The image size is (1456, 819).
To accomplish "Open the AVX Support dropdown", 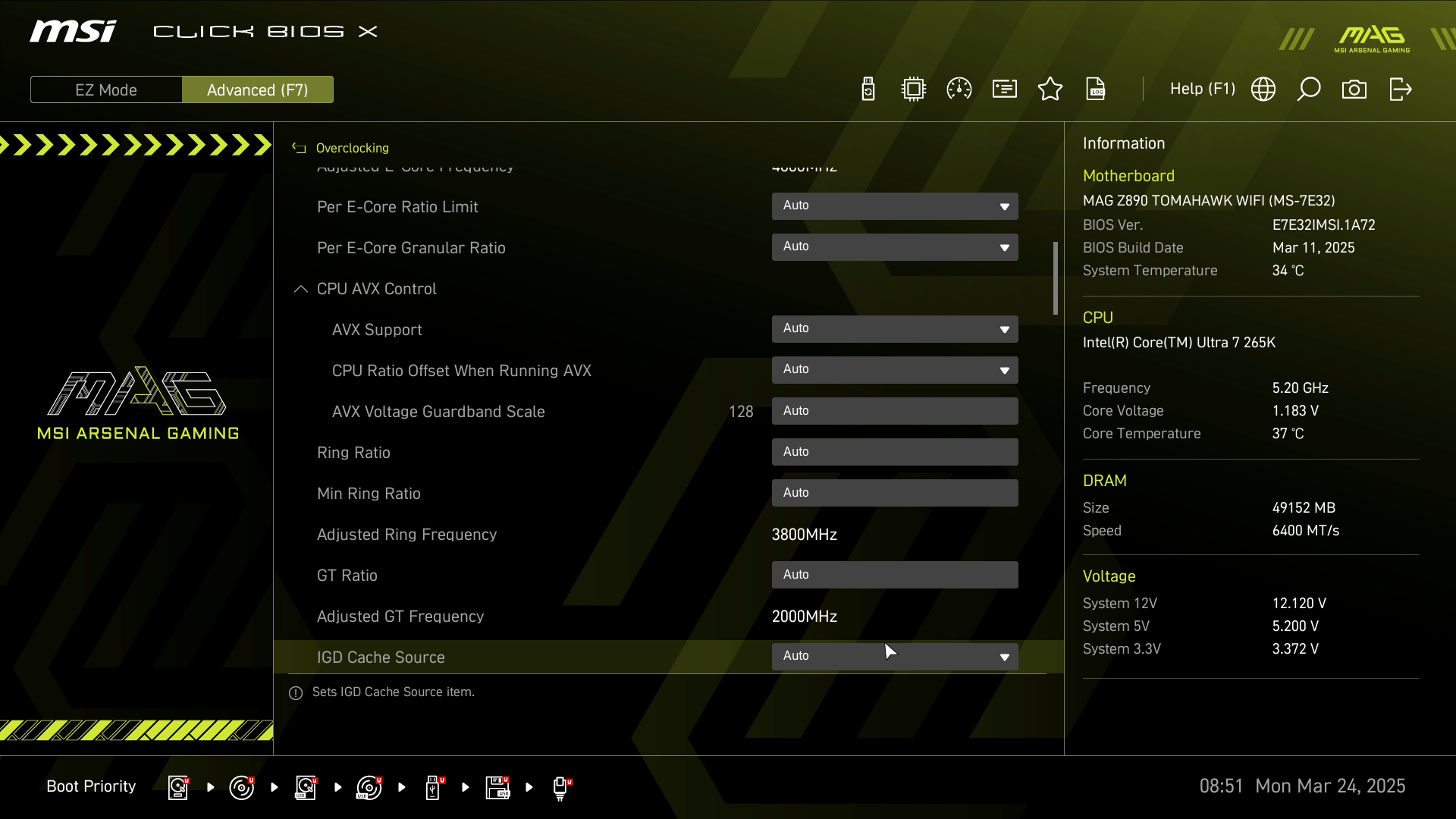I will click(895, 329).
